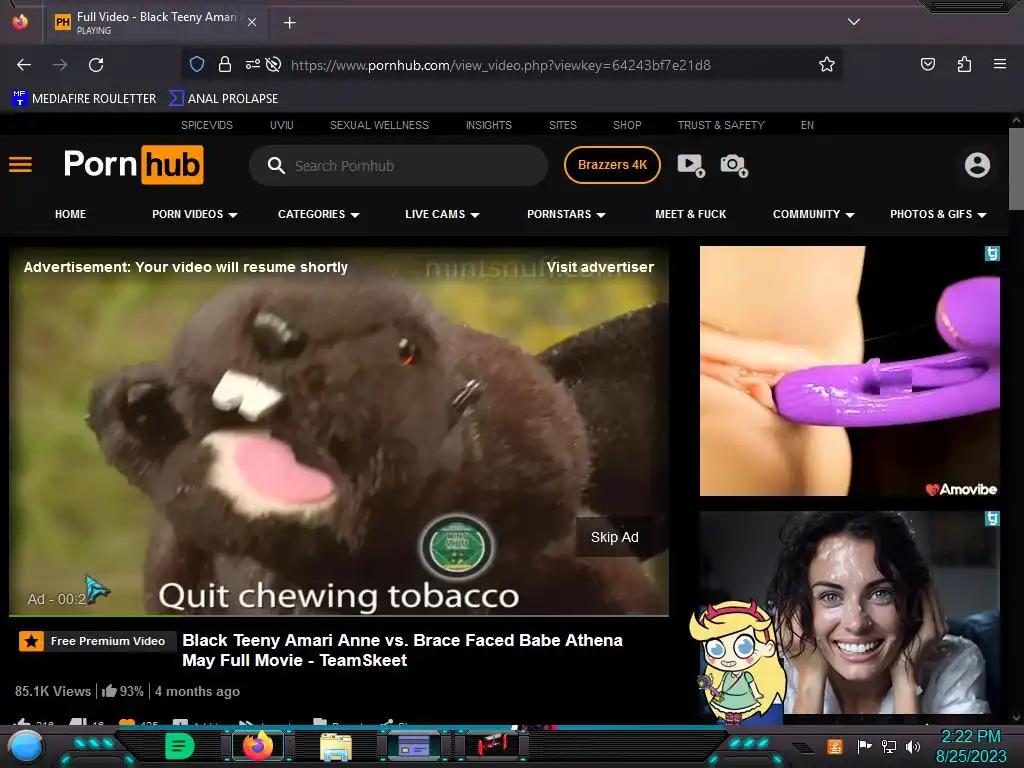Click the taskbar clock showing 2:22 PM
The height and width of the screenshot is (768, 1024).
(x=971, y=746)
